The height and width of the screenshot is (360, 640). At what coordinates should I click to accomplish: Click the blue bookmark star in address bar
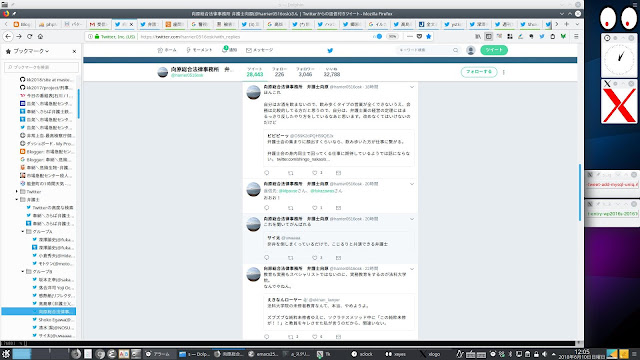(x=428, y=36)
